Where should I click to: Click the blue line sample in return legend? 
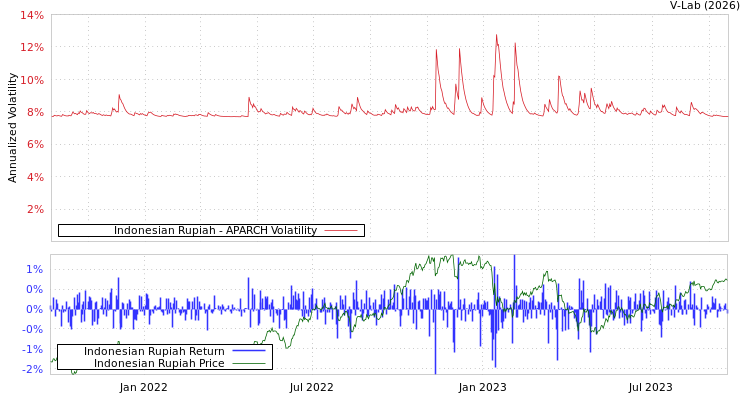point(248,351)
